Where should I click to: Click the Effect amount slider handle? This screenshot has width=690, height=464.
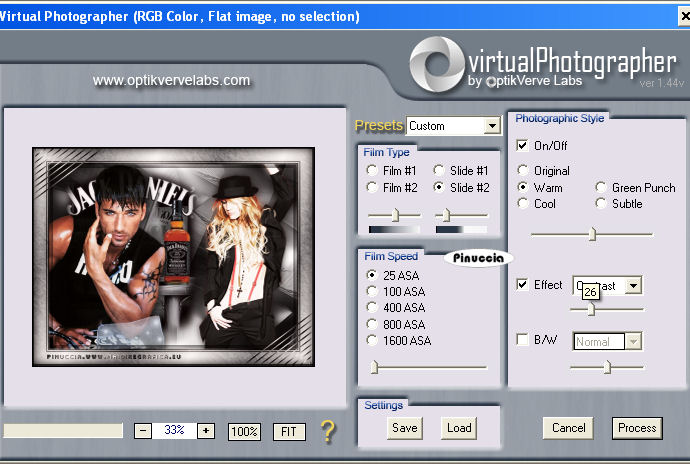pyautogui.click(x=591, y=309)
